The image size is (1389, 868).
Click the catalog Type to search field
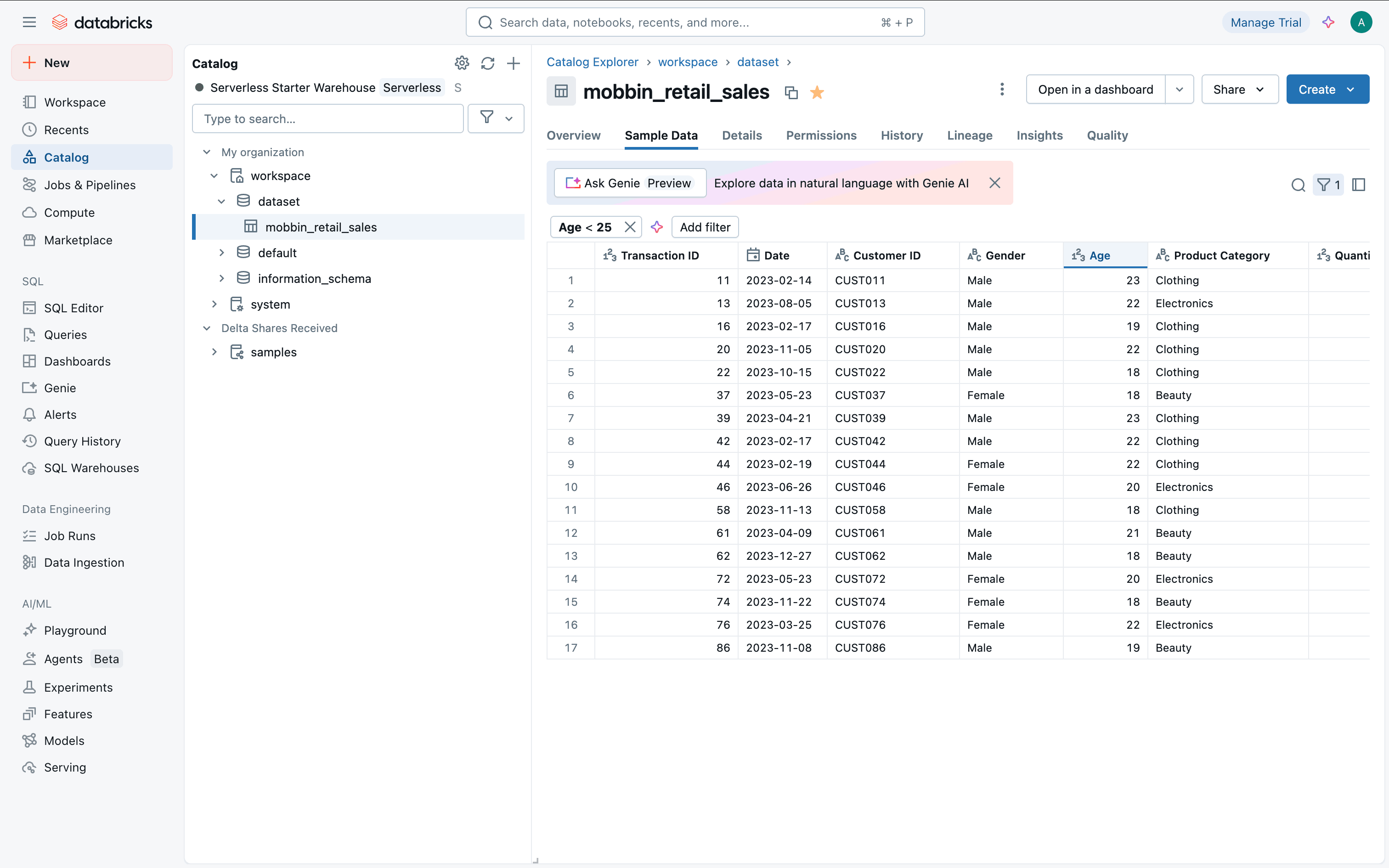pyautogui.click(x=327, y=119)
